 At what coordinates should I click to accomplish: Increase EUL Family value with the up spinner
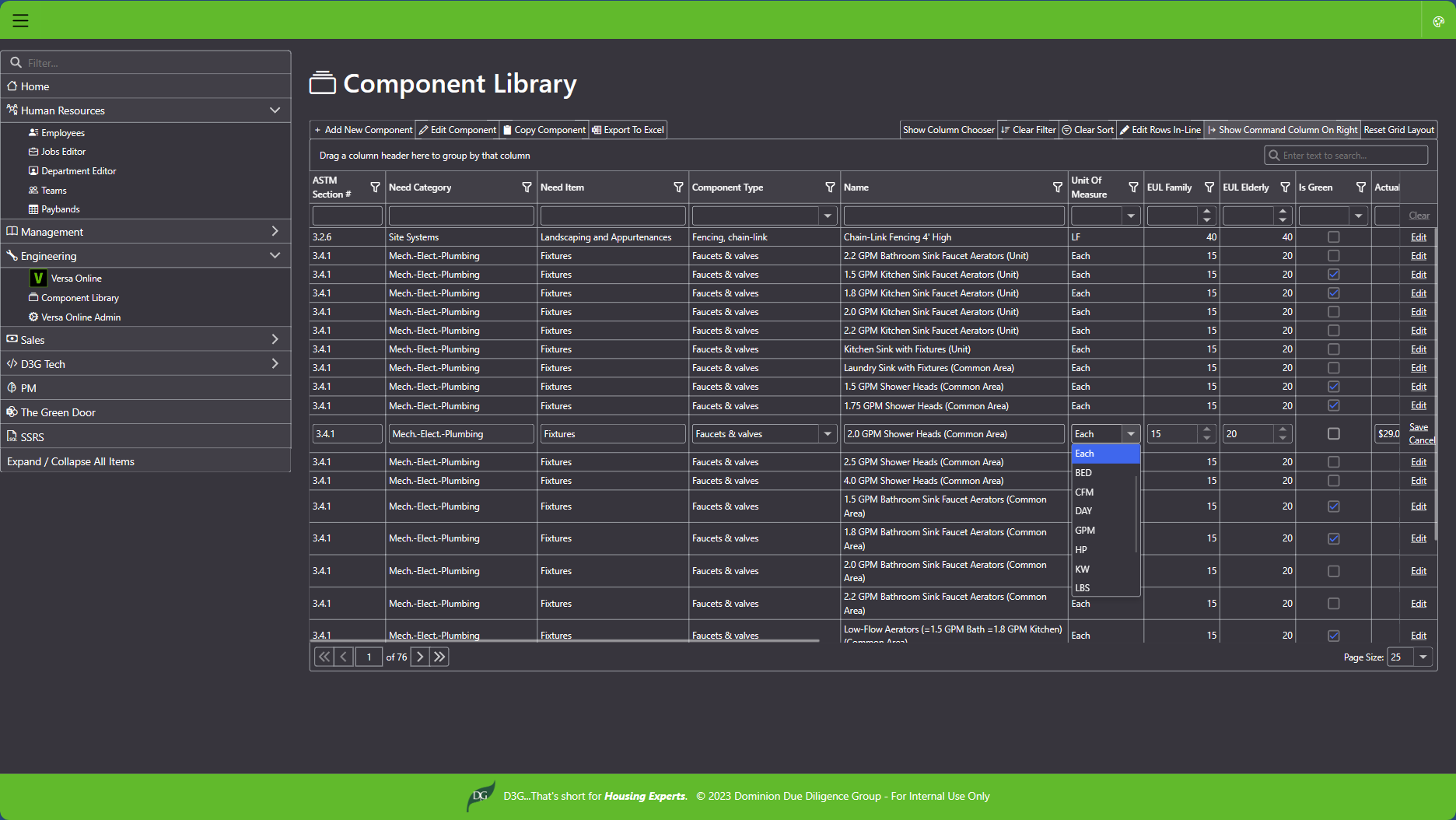coord(1206,429)
